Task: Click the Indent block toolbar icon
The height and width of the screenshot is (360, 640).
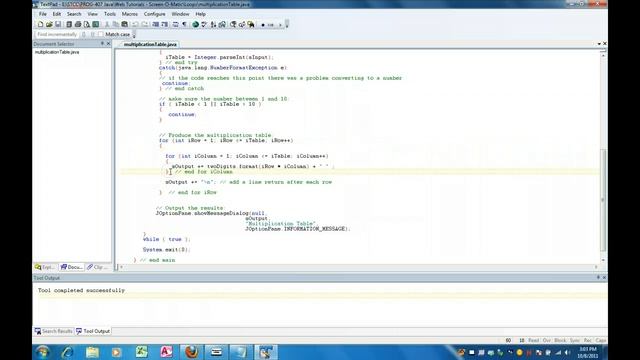Action: click(x=156, y=24)
